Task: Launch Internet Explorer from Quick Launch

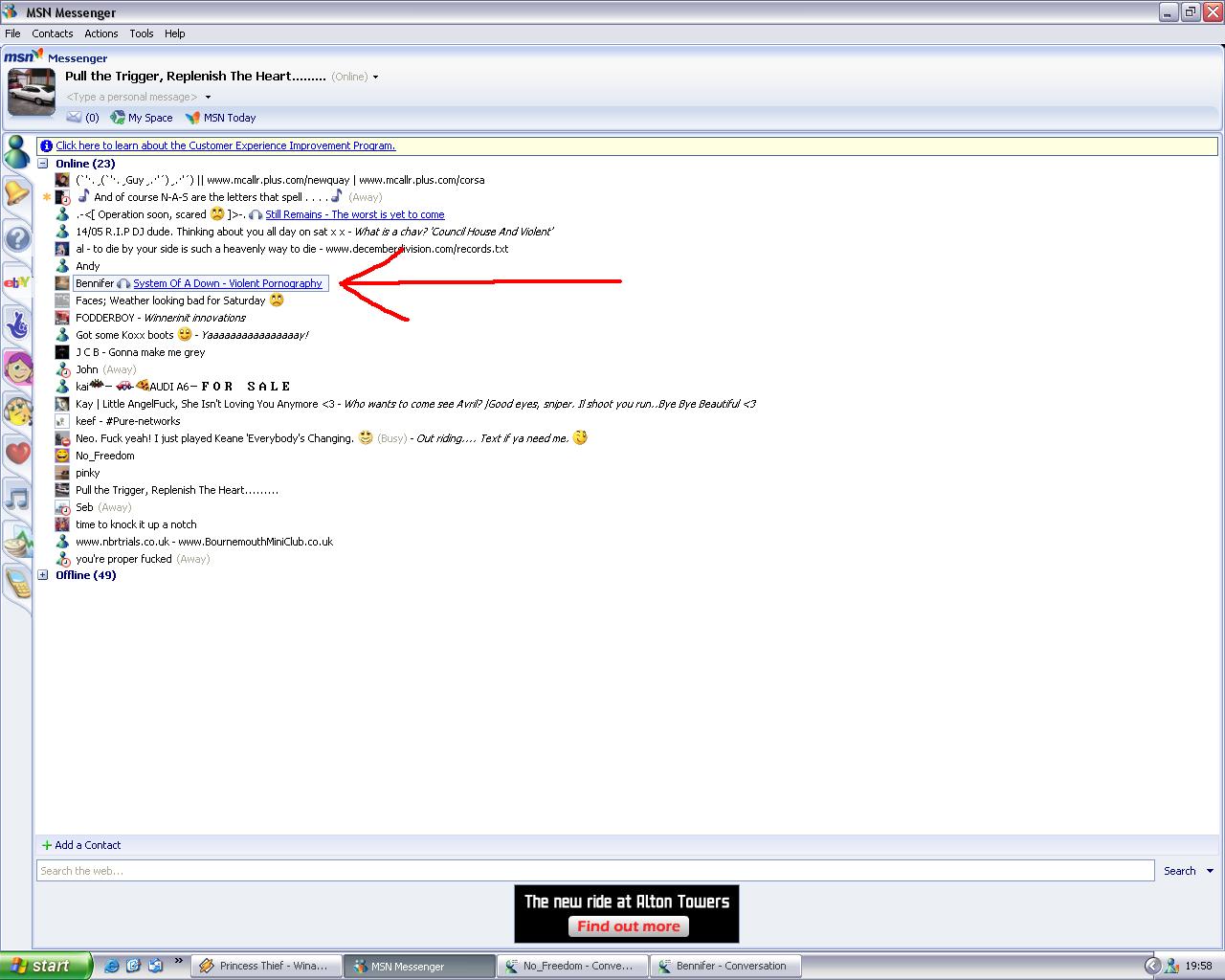Action: [x=112, y=966]
